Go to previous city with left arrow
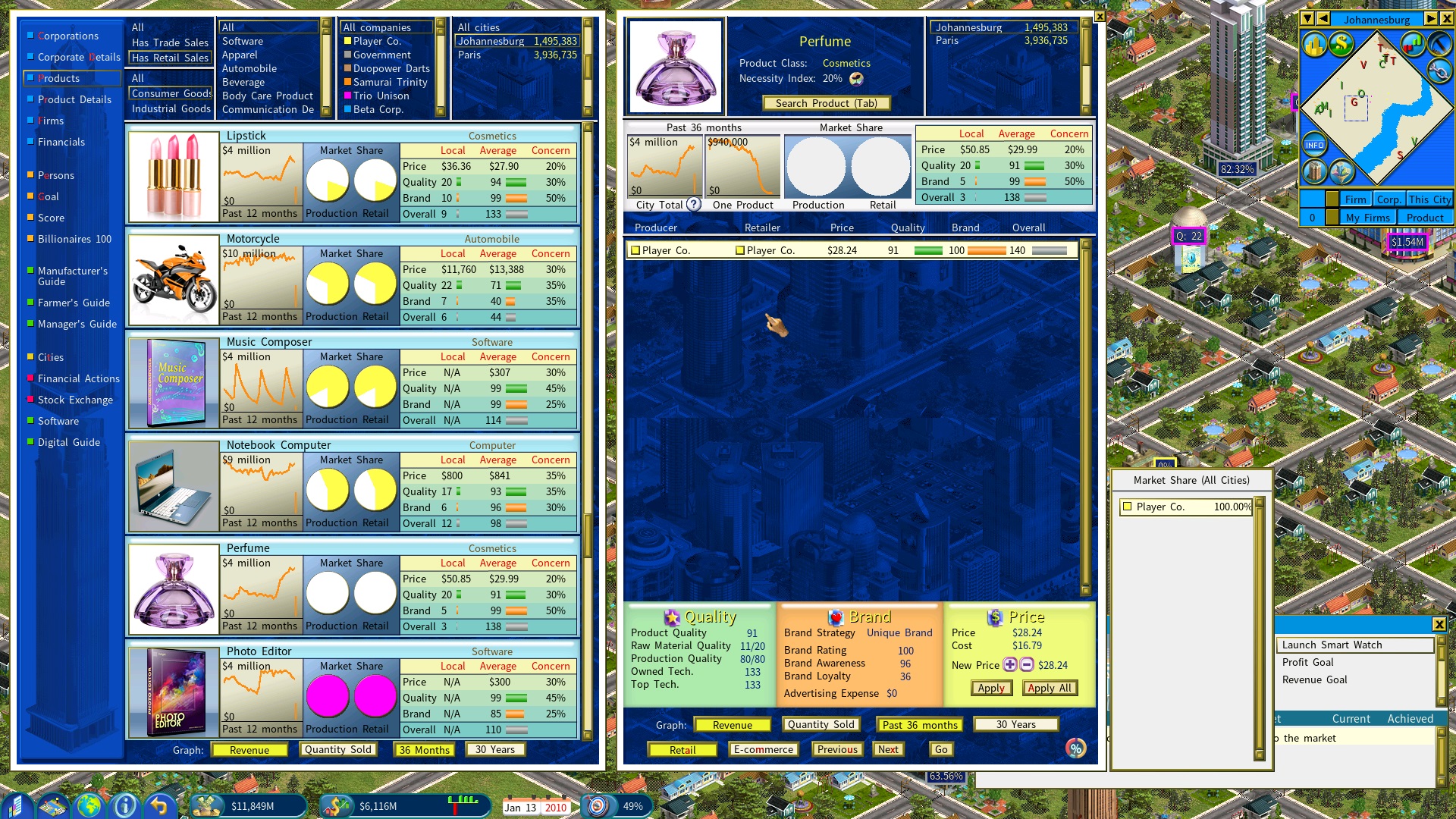This screenshot has height=819, width=1456. tap(1323, 19)
